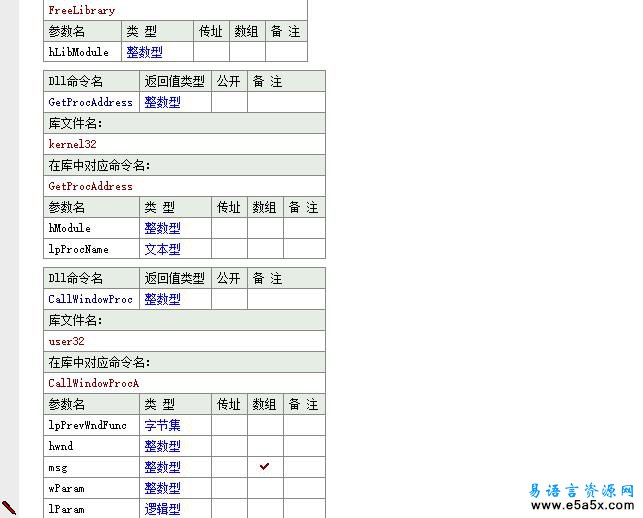The image size is (643, 518).
Task: Select the hwnd parameter name
Action: tap(61, 446)
